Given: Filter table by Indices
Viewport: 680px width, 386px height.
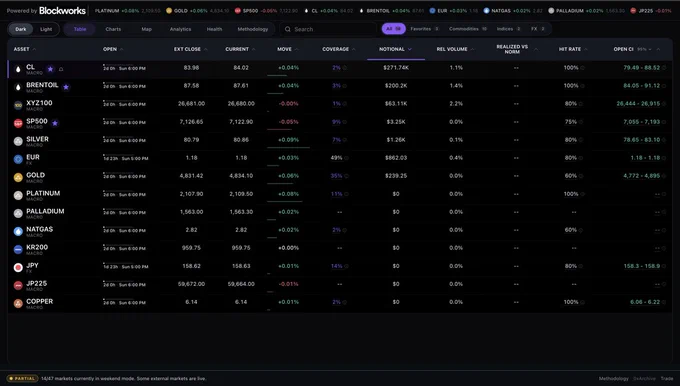Looking at the screenshot, I should pyautogui.click(x=509, y=29).
